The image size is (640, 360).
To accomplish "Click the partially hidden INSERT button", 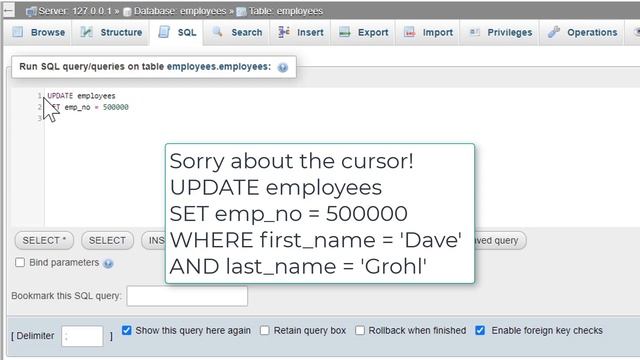I will point(153,240).
